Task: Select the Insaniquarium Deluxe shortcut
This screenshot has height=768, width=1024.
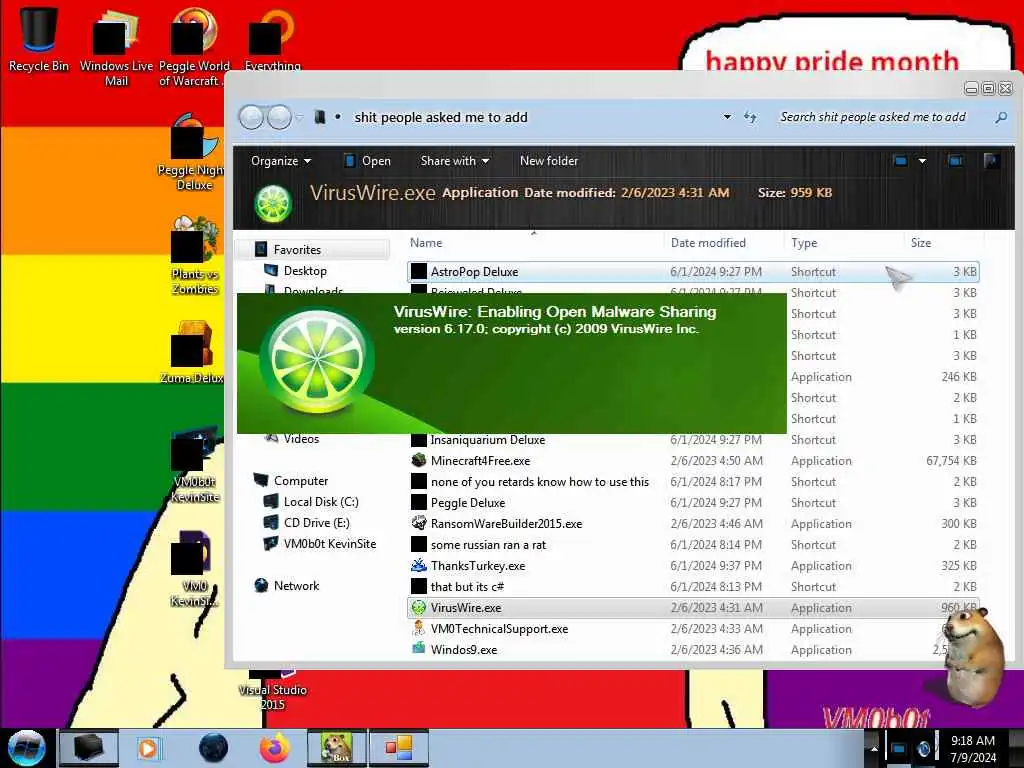Action: pyautogui.click(x=693, y=440)
